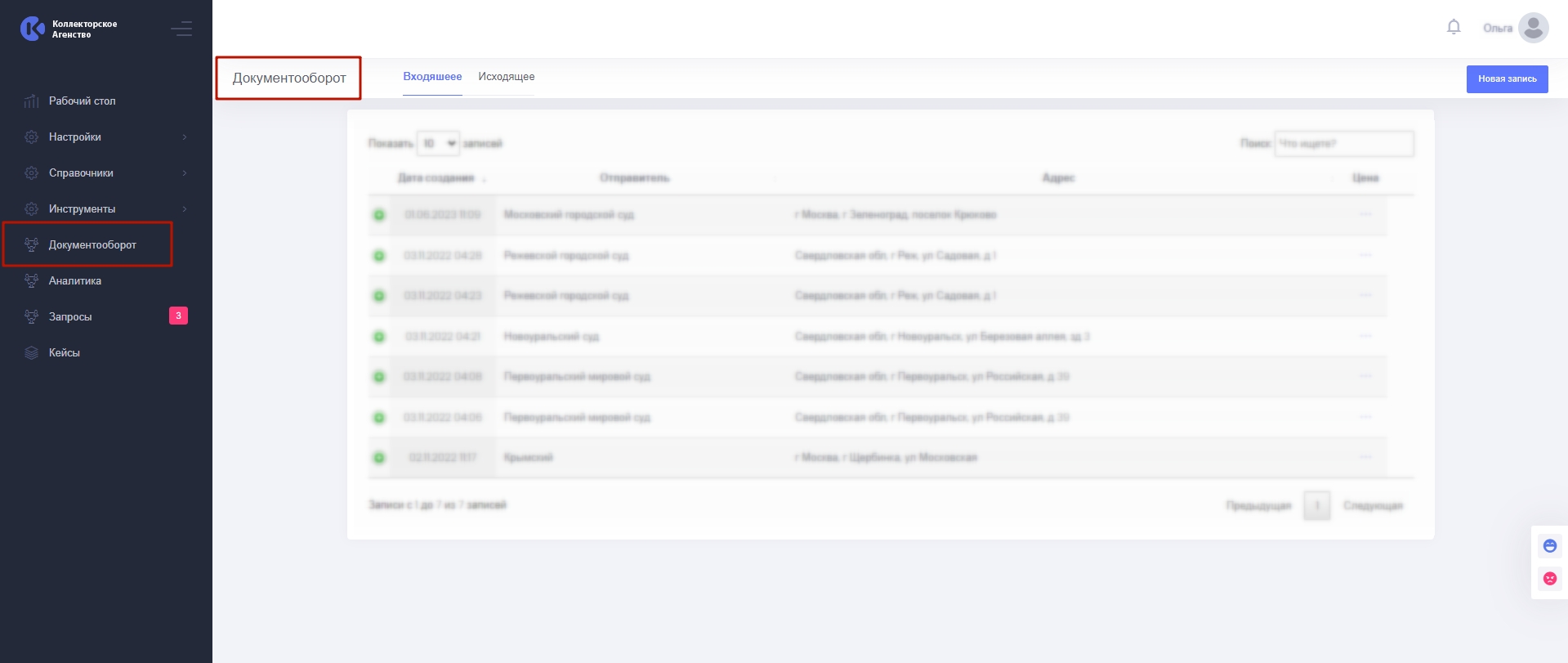1568x663 pixels.
Task: Switch to the Исходящее tab
Action: (506, 77)
